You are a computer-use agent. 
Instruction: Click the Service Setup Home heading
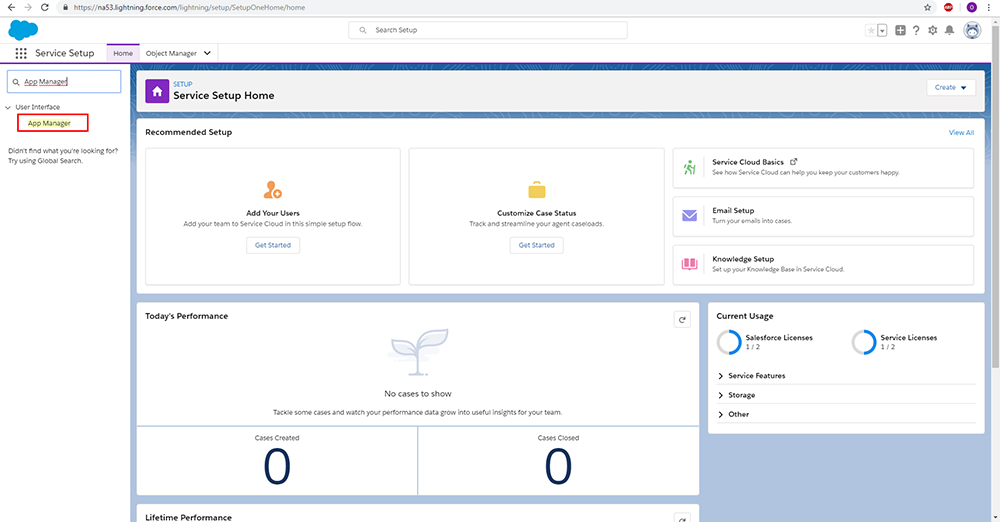coord(224,96)
